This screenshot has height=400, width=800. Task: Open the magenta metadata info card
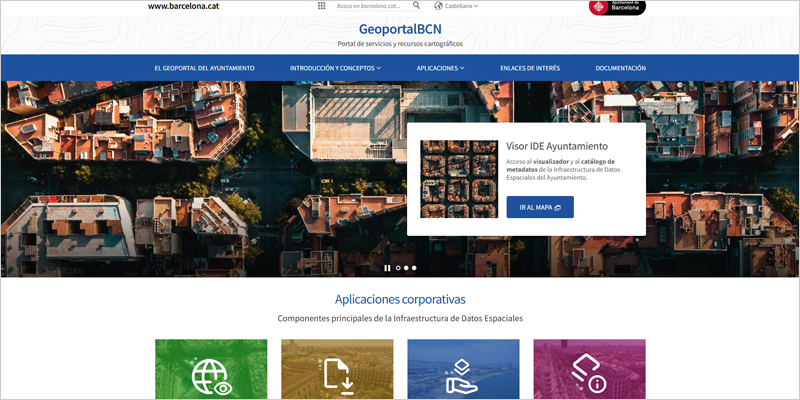(x=589, y=369)
